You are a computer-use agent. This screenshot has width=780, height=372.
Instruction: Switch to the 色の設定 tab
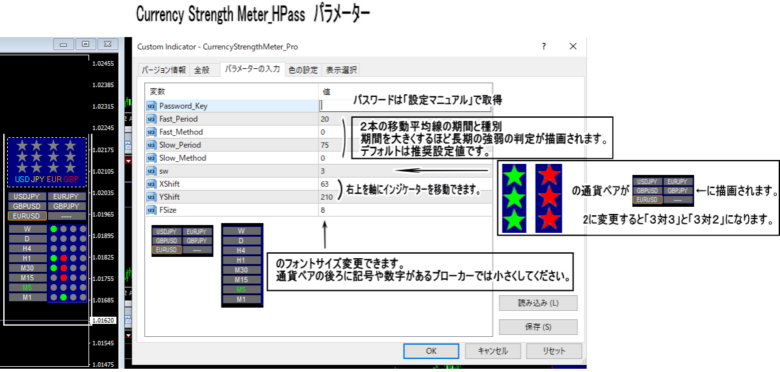pos(303,70)
